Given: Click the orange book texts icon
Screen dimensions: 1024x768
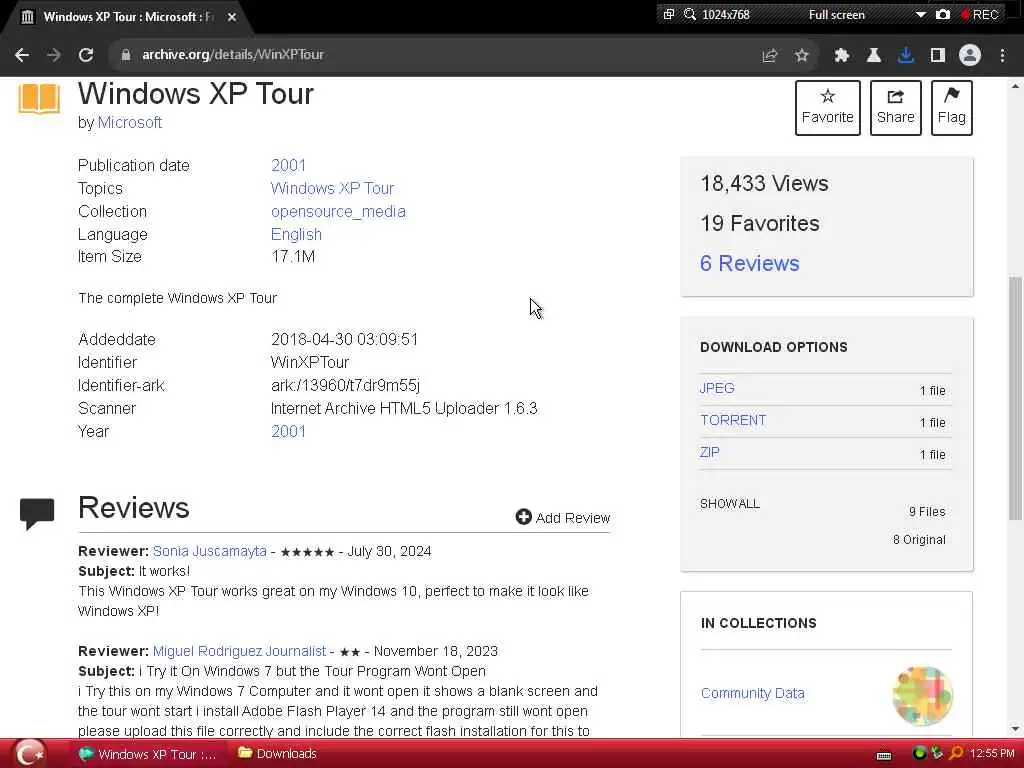Looking at the screenshot, I should (39, 99).
